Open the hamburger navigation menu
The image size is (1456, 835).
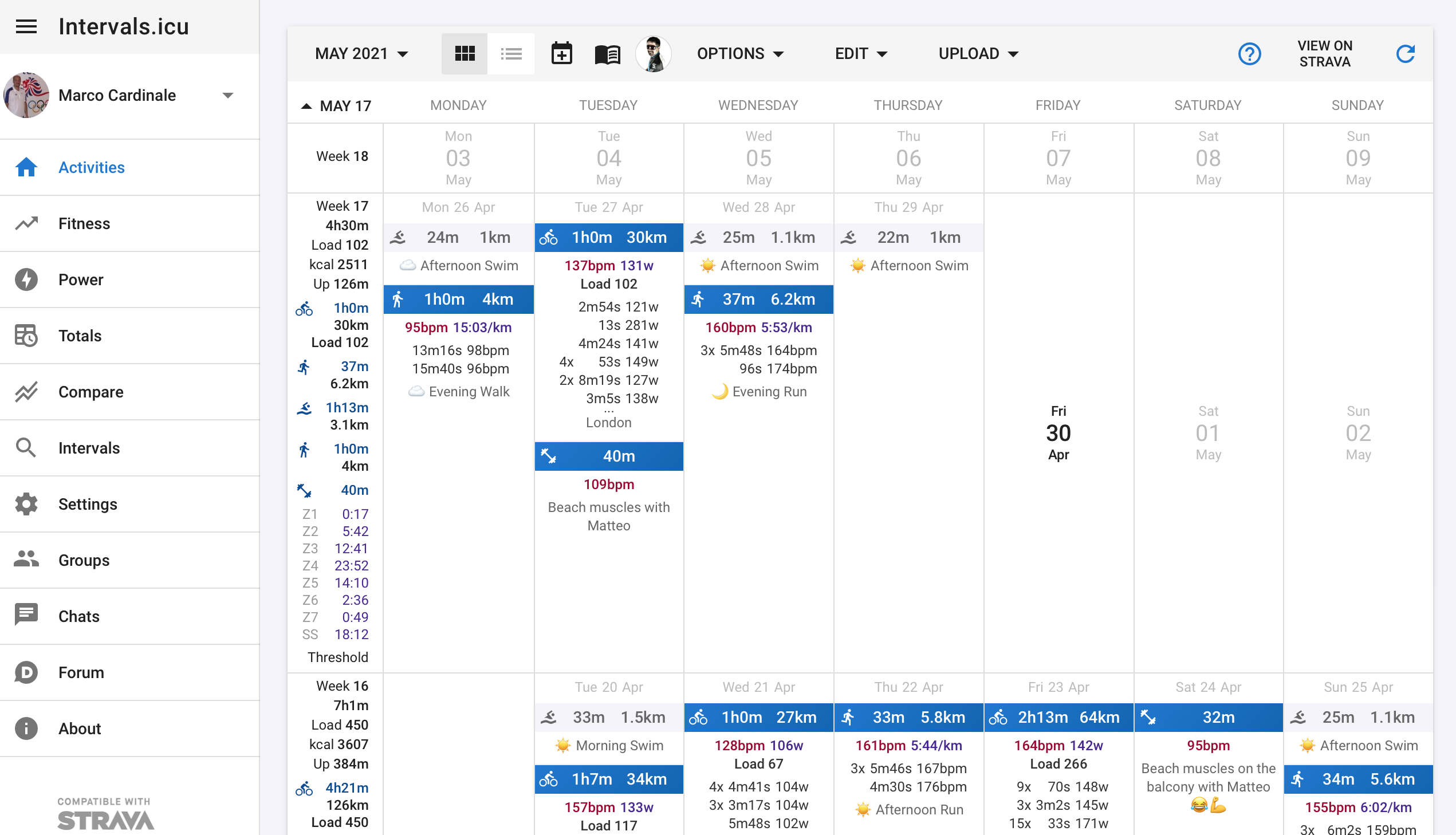pyautogui.click(x=26, y=26)
